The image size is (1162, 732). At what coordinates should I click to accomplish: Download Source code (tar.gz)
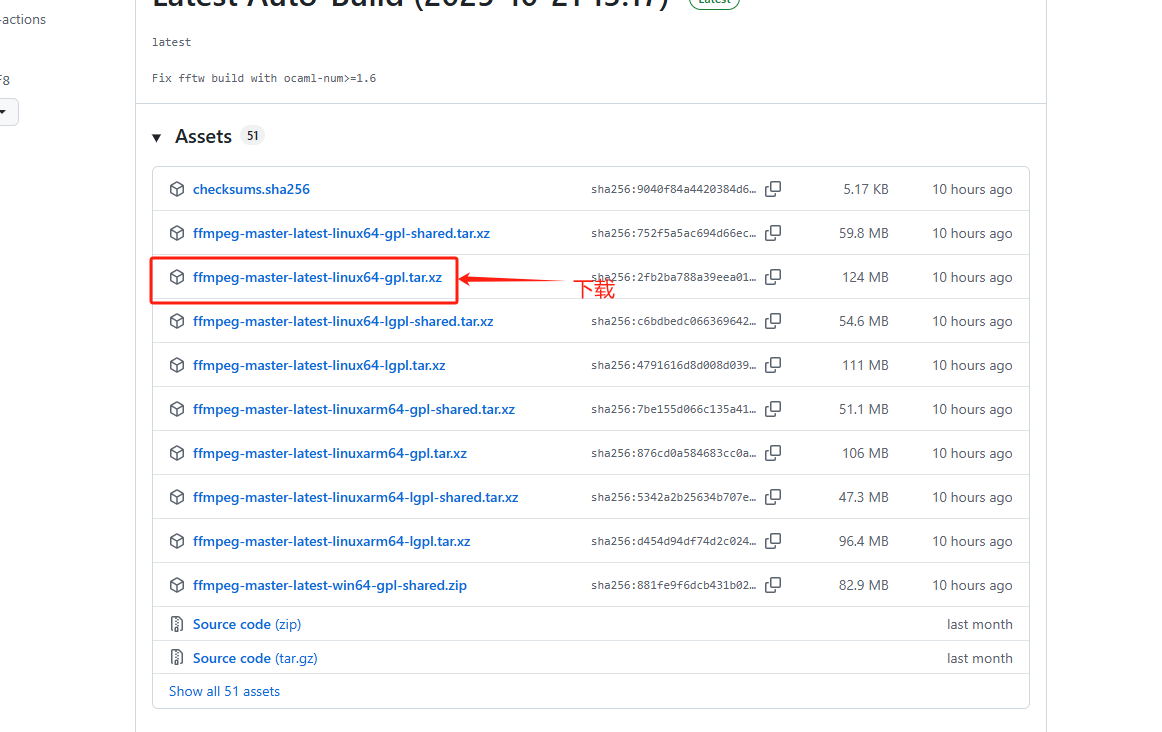(x=255, y=658)
